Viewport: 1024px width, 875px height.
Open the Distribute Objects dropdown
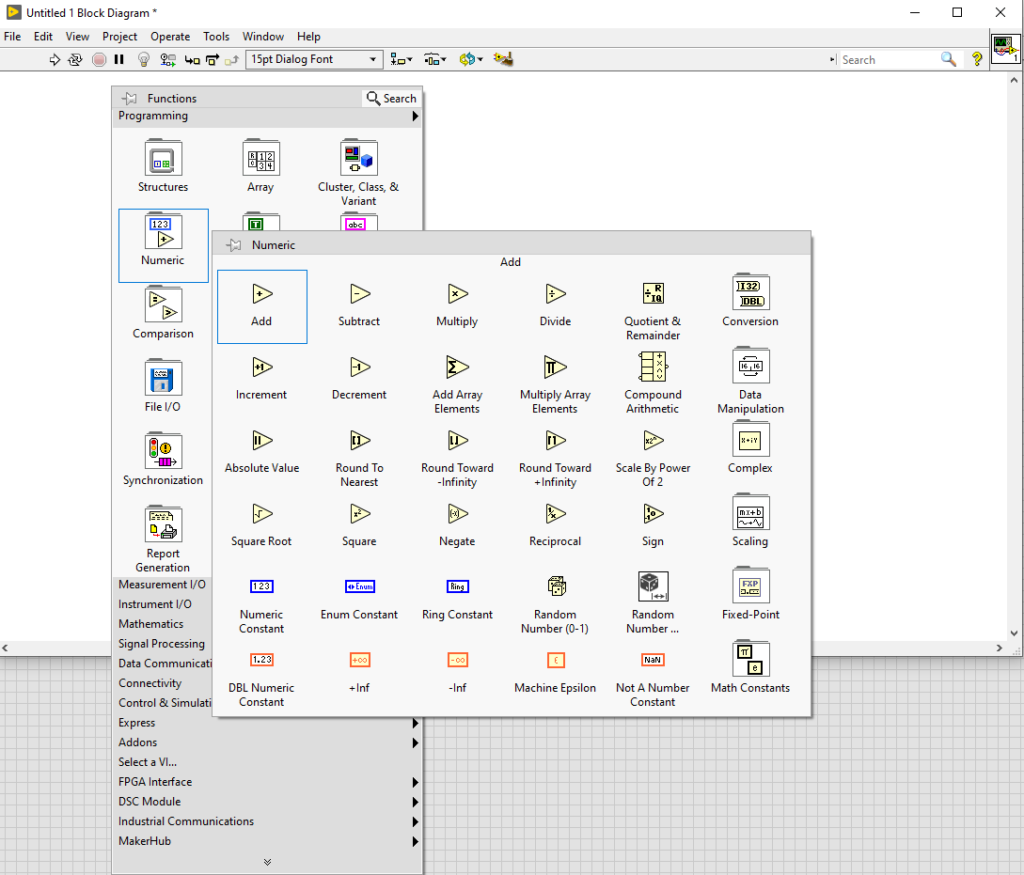tap(435, 59)
